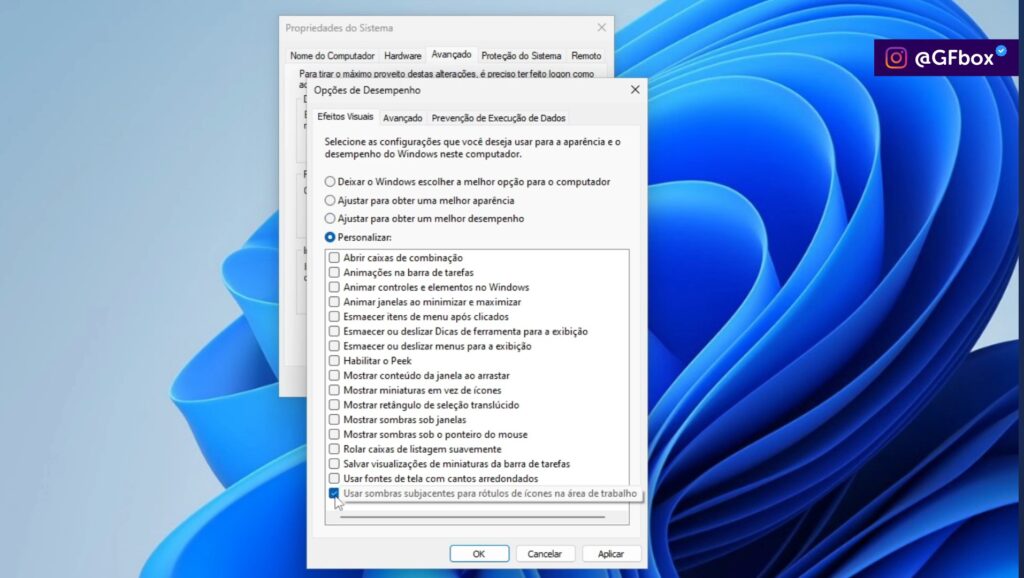Screen dimensions: 1024x578
Task: Select Proteção do Sistema tab
Action: [521, 56]
